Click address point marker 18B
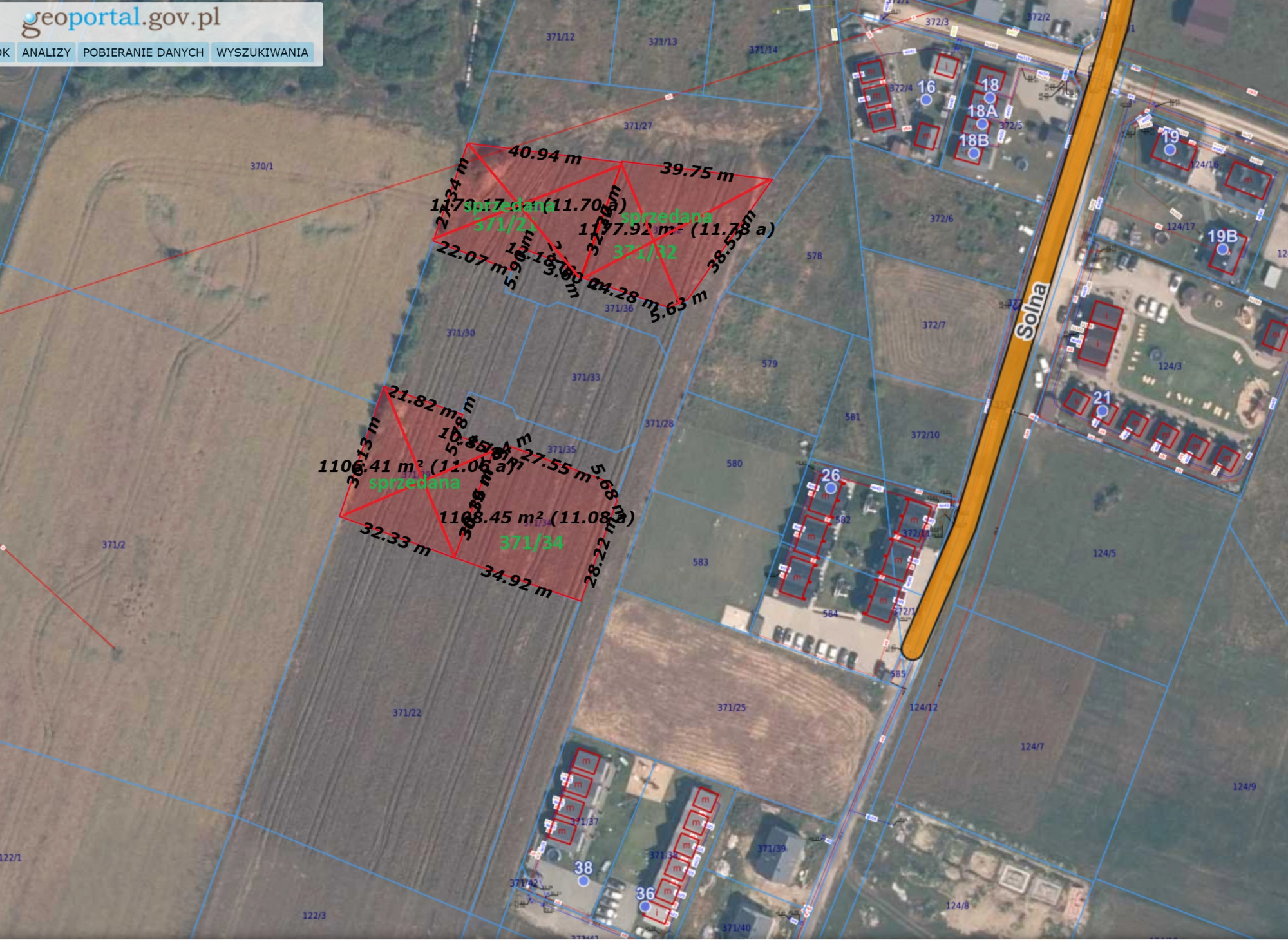Image resolution: width=1288 pixels, height=940 pixels. 974,153
